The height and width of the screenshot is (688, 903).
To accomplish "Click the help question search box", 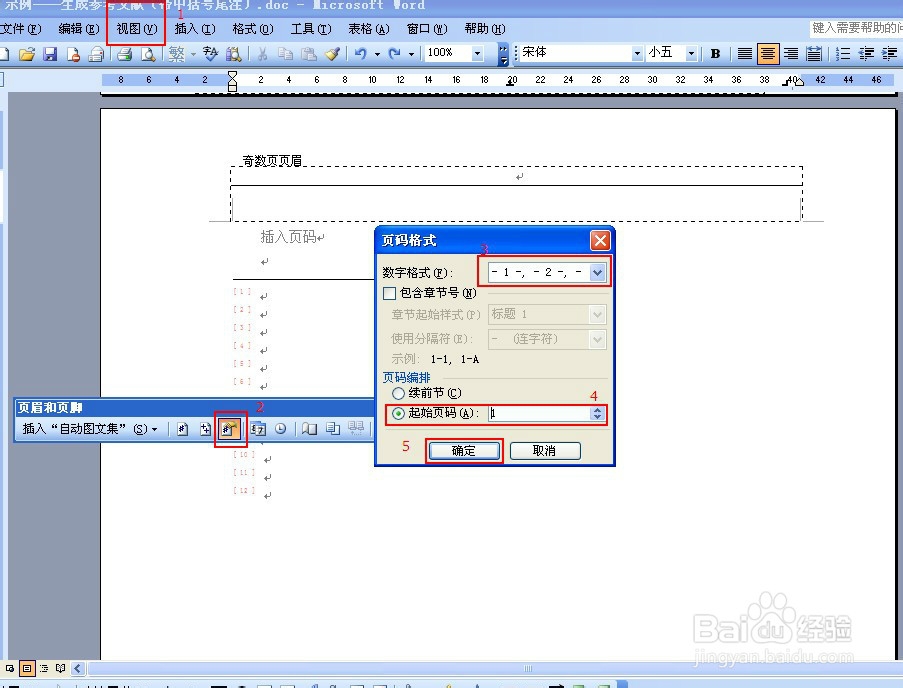I will click(x=856, y=28).
